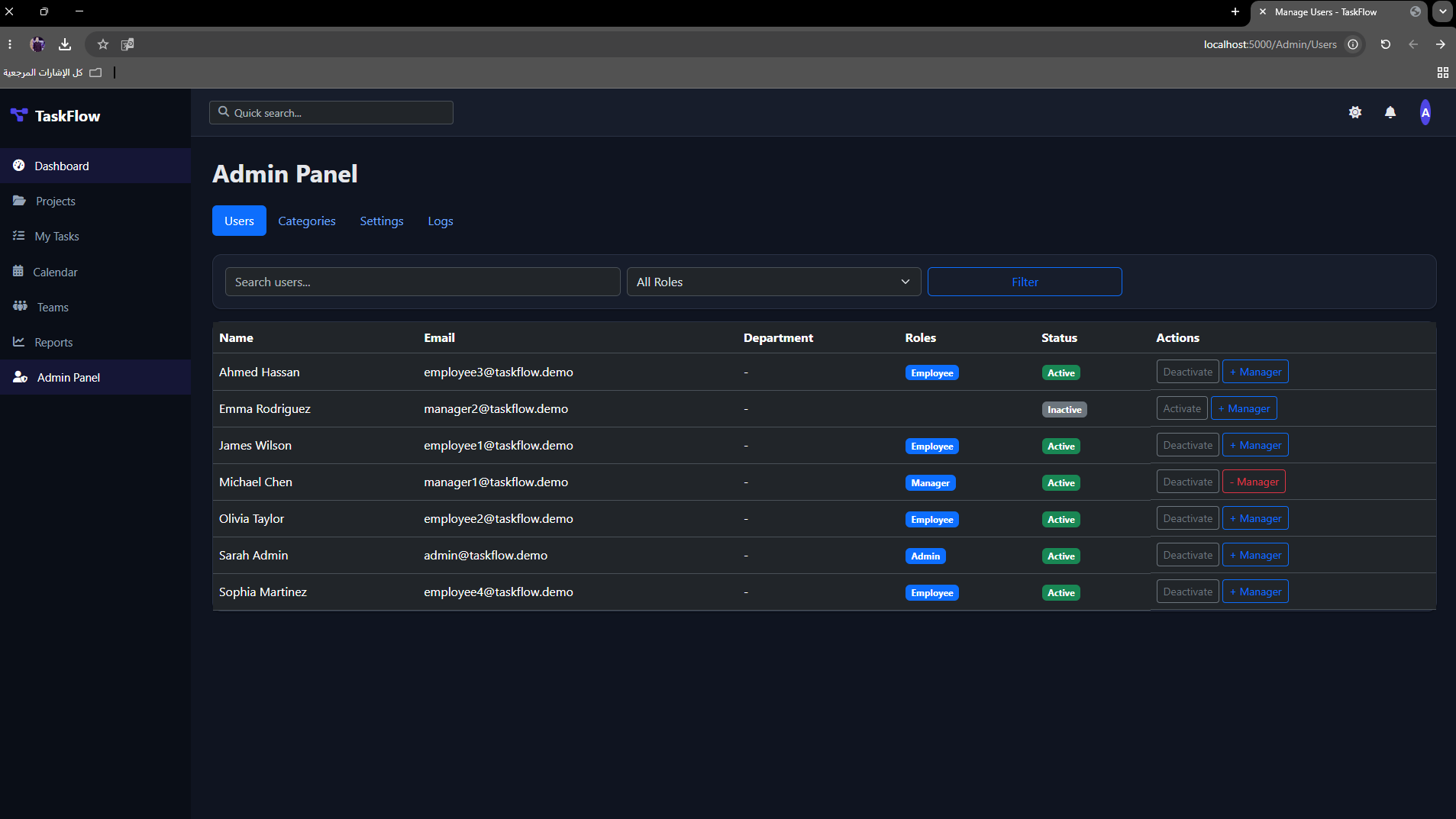
Task: Add Manager role to Ahmed Hassan
Action: click(x=1255, y=372)
